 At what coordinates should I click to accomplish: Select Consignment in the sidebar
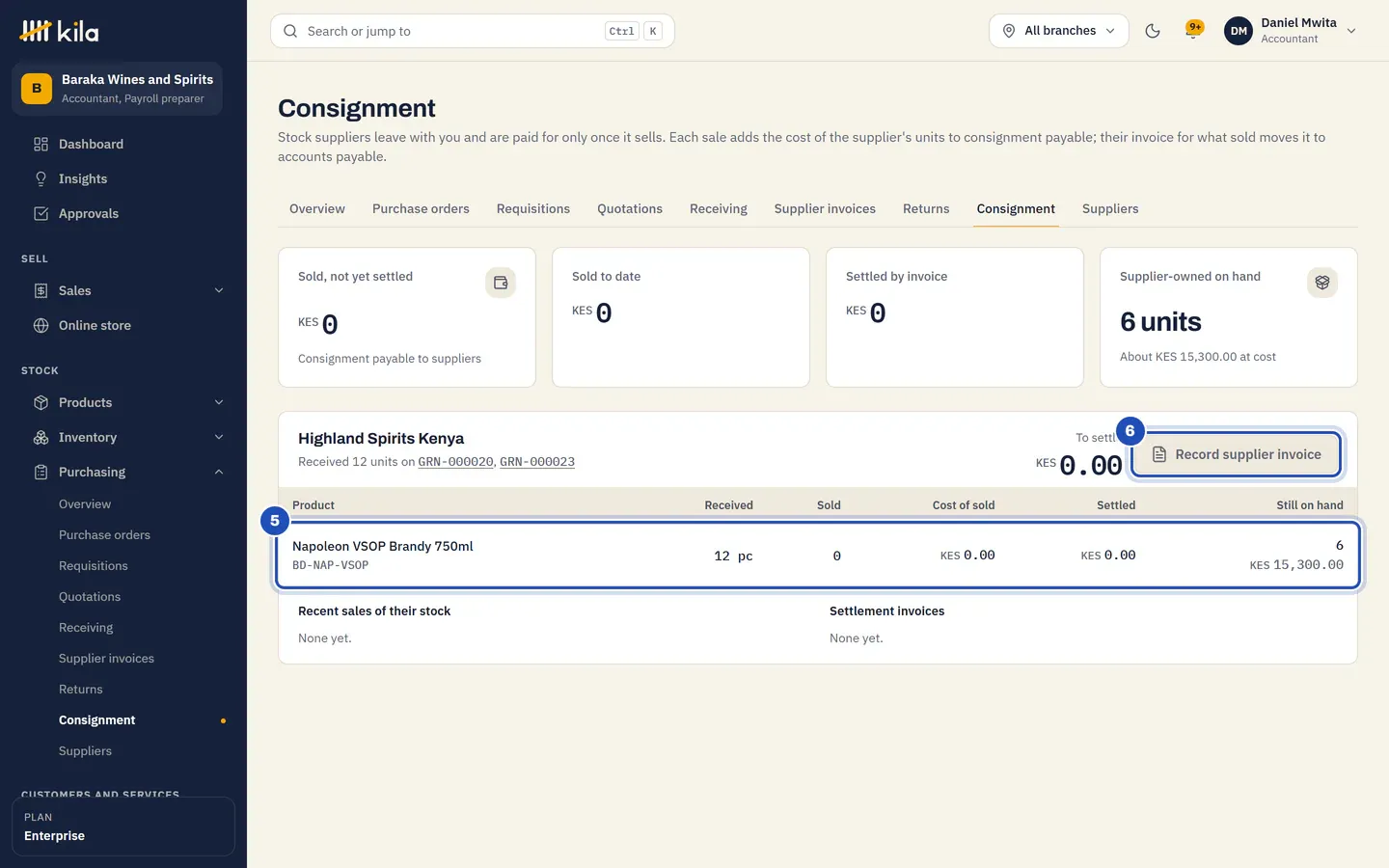pos(97,719)
